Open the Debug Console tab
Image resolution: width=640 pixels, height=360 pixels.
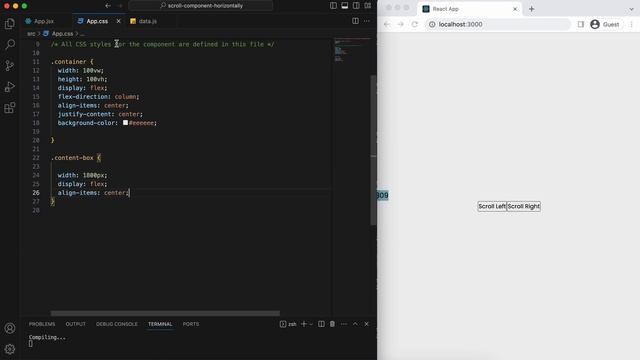(117, 324)
